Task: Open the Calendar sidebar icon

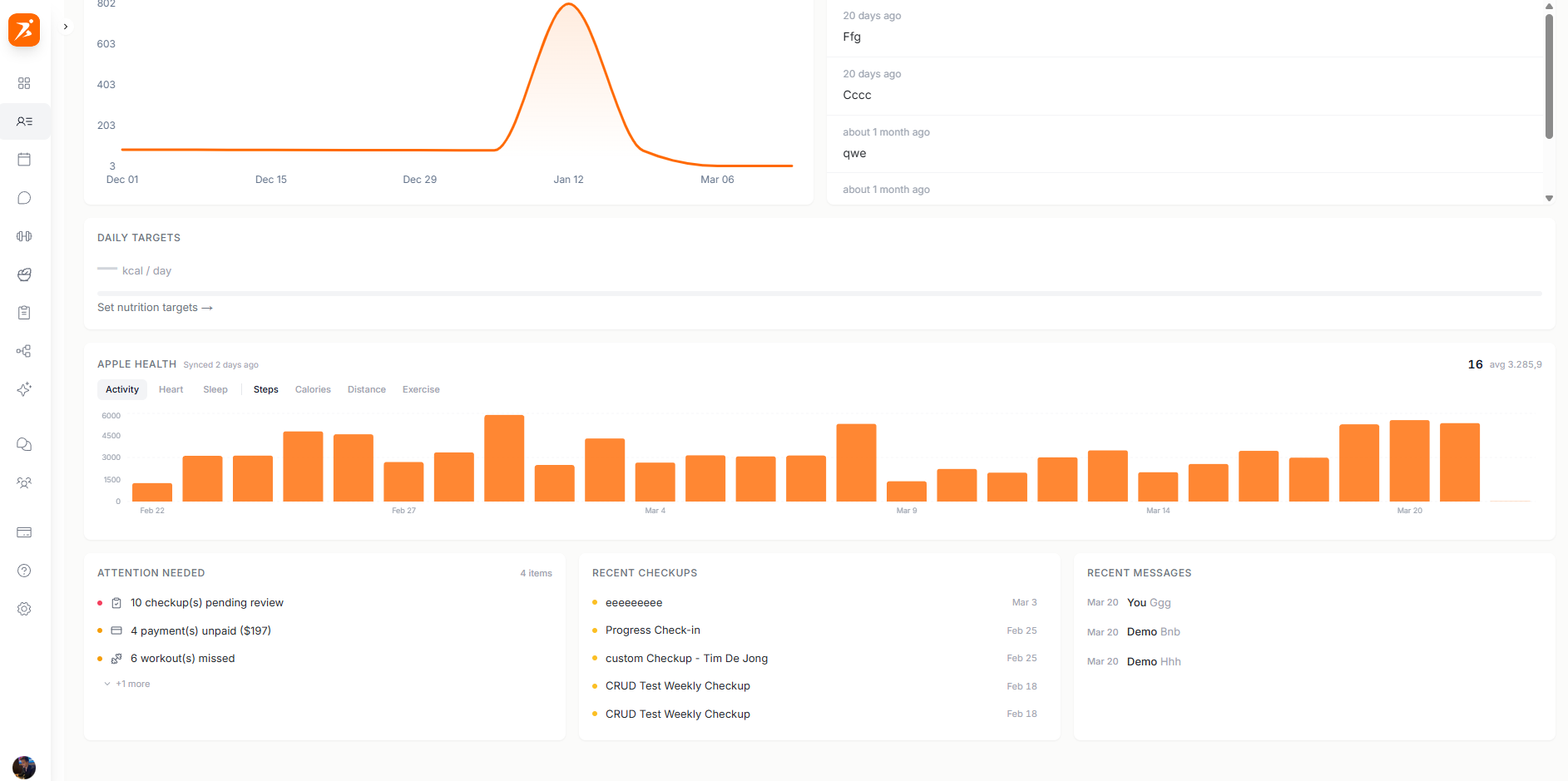Action: click(24, 159)
